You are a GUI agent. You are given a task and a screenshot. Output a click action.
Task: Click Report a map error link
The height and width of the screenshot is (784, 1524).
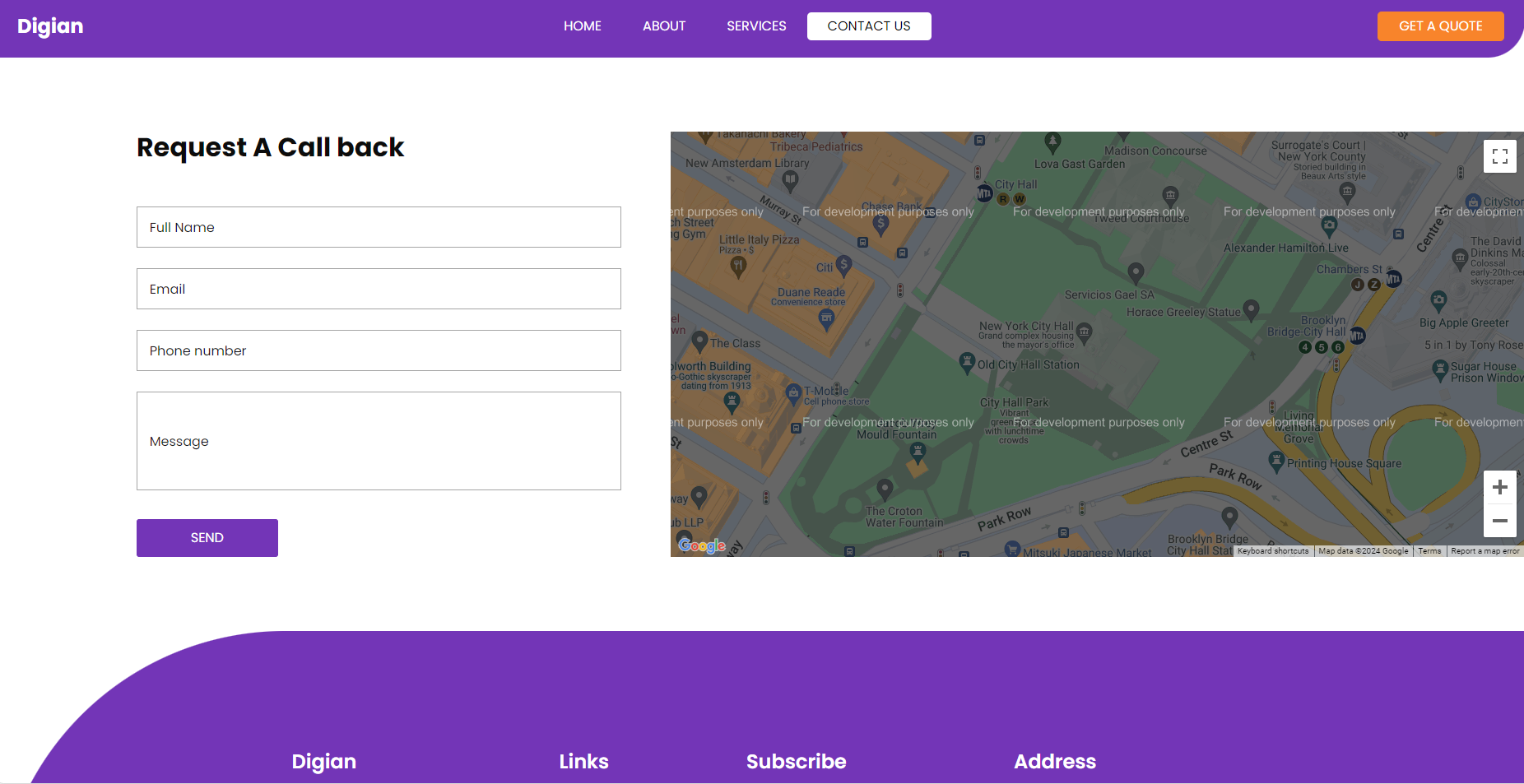point(1485,551)
